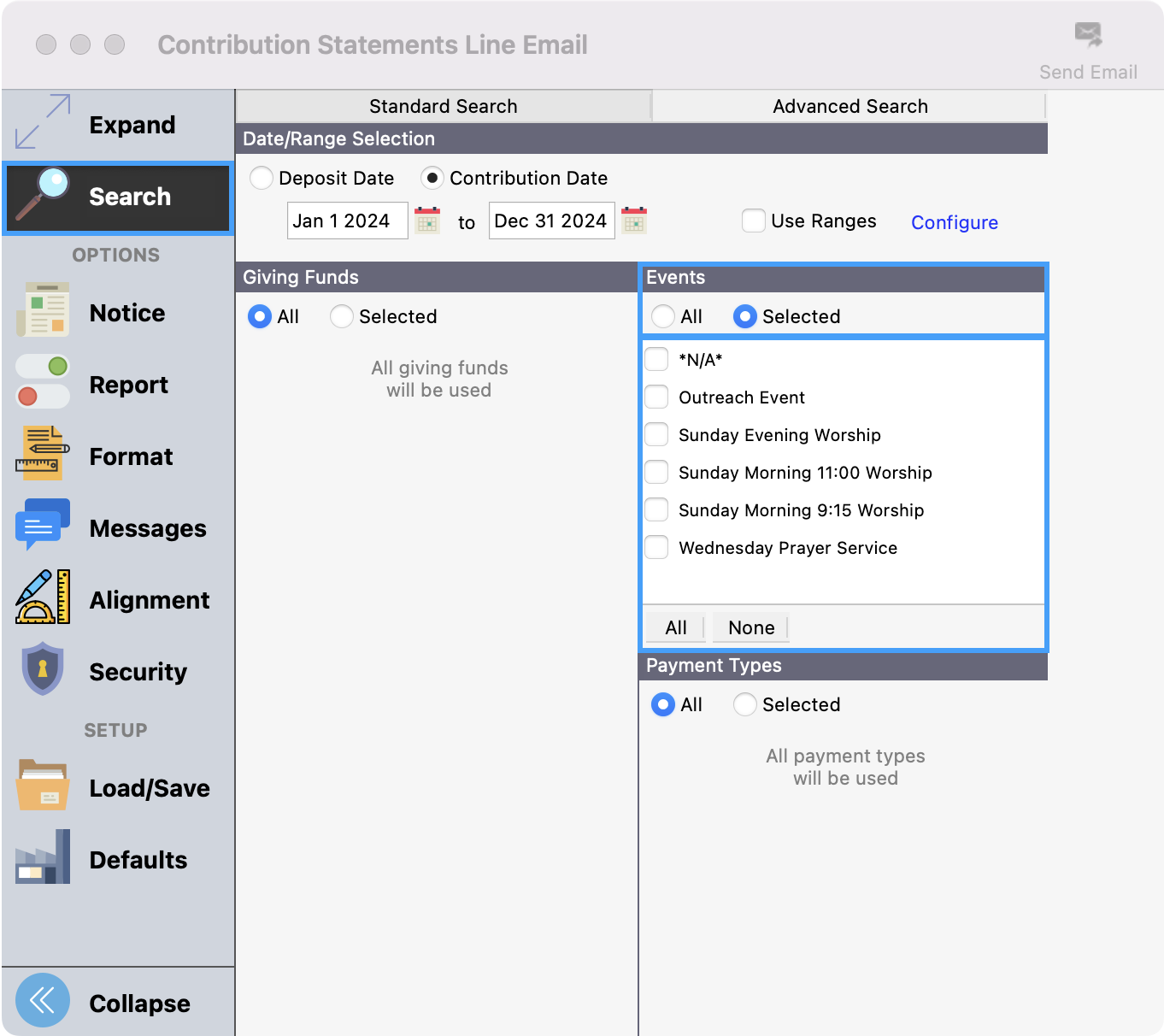The width and height of the screenshot is (1164, 1036).
Task: Check the Wednesday Prayer Service event
Action: click(656, 547)
